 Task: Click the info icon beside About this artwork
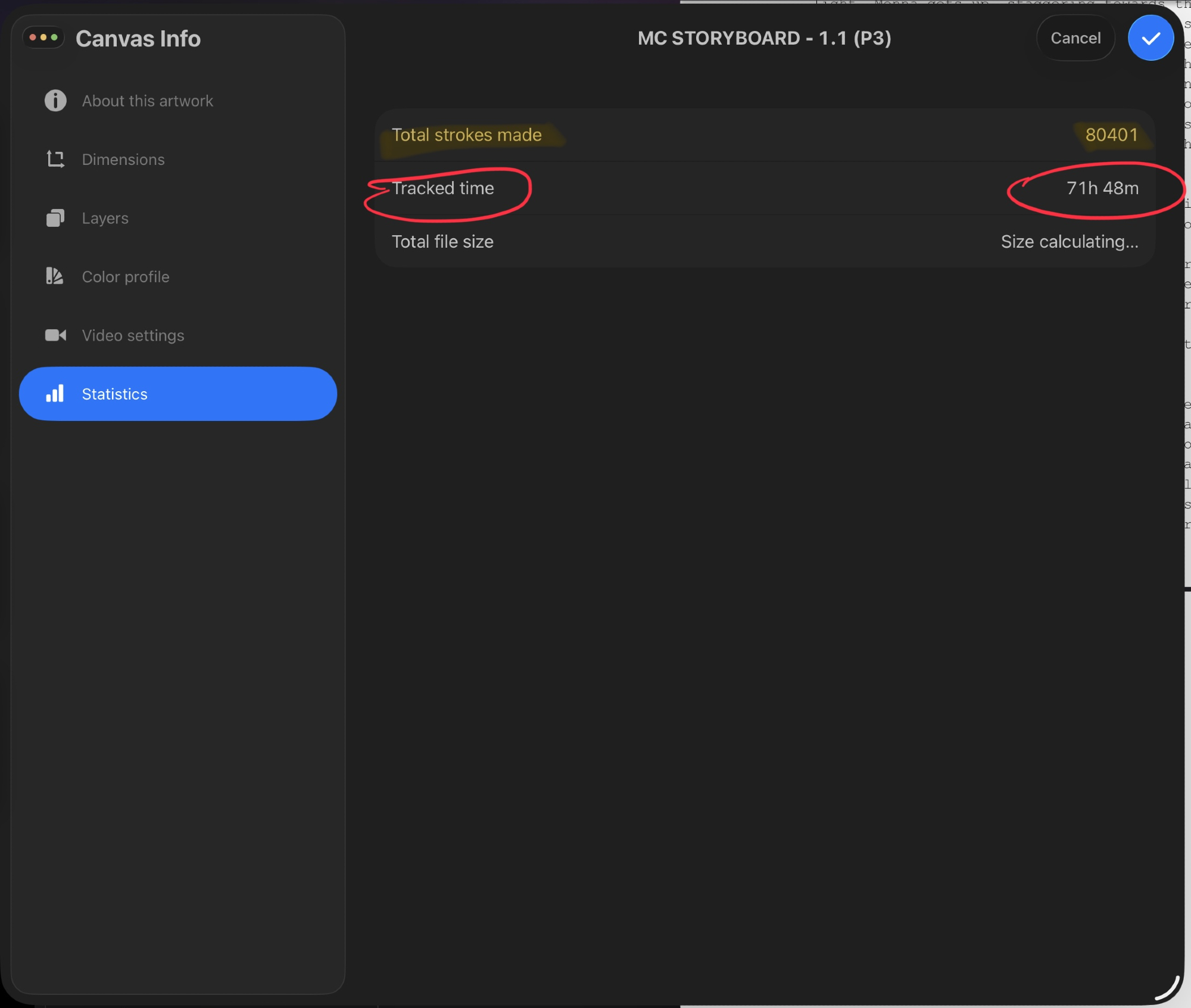pos(55,101)
